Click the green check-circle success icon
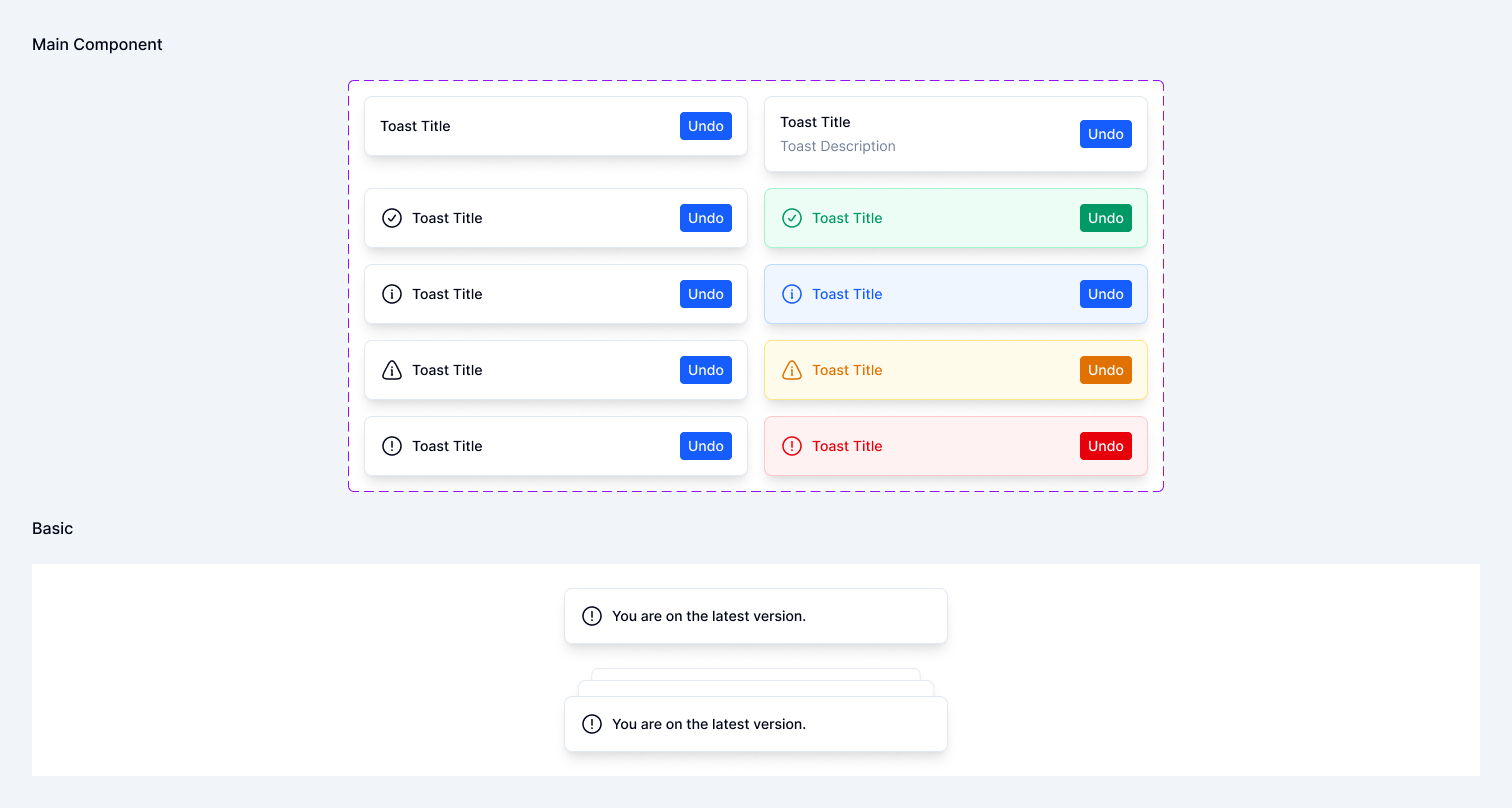The width and height of the screenshot is (1512, 808). [x=792, y=218]
